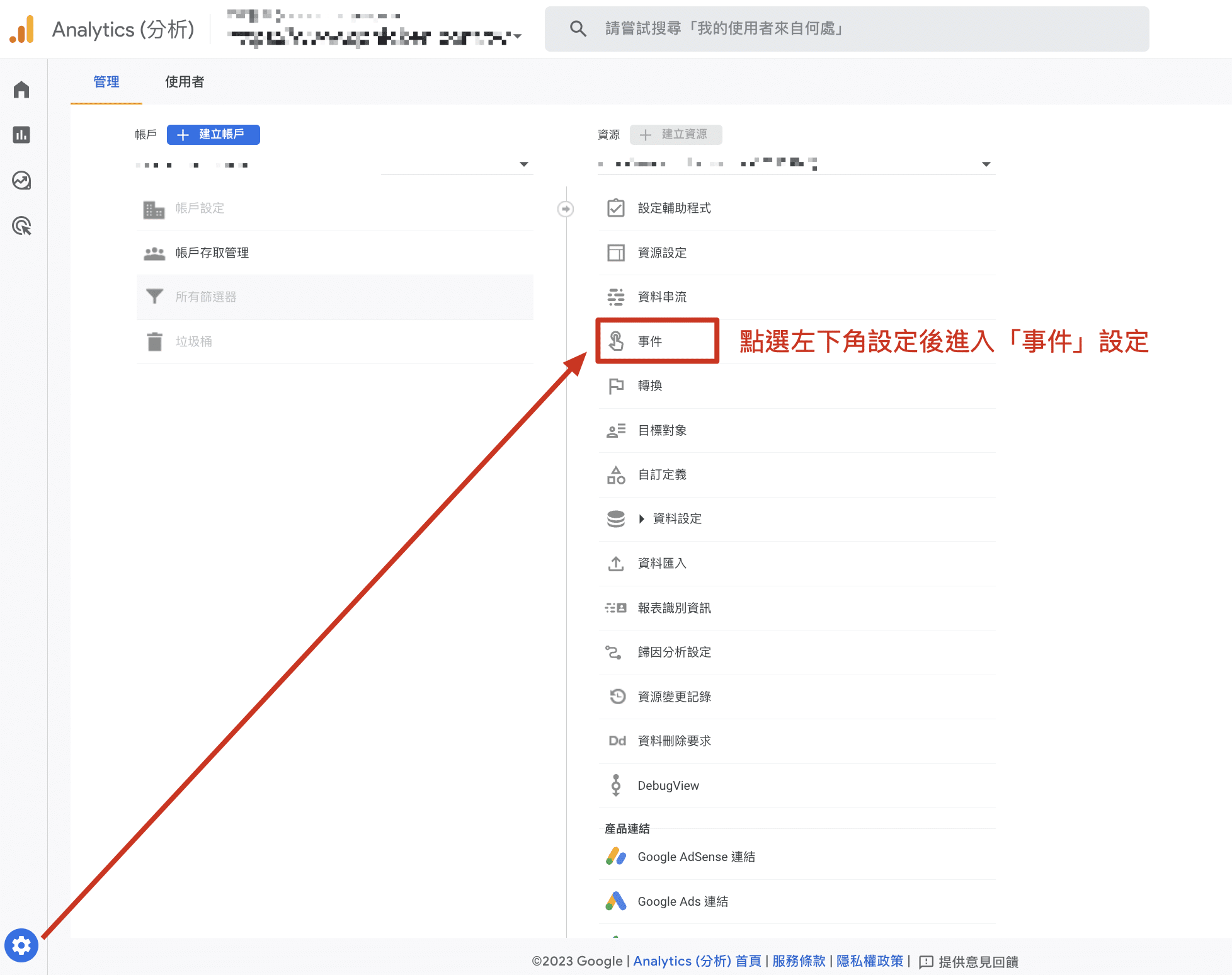Viewport: 1232px width, 975px height.
Task: Expand the property selector dropdown
Action: [986, 164]
